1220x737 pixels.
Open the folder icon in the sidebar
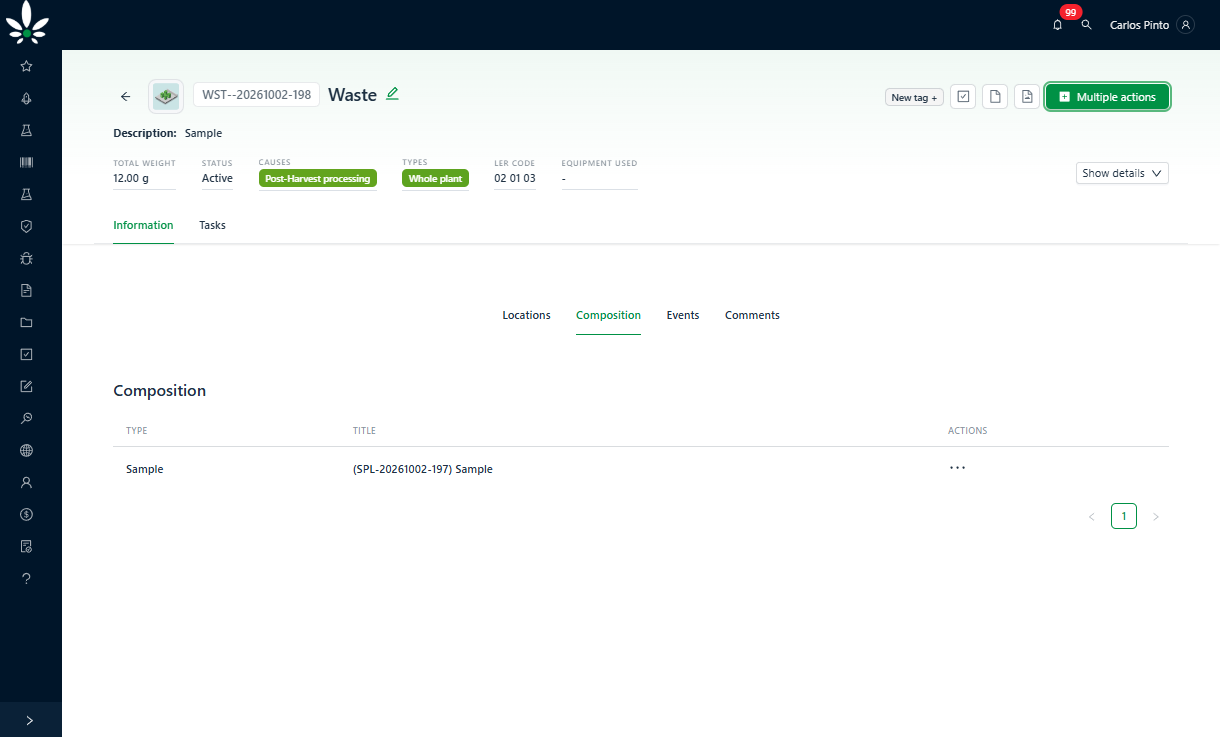(27, 322)
